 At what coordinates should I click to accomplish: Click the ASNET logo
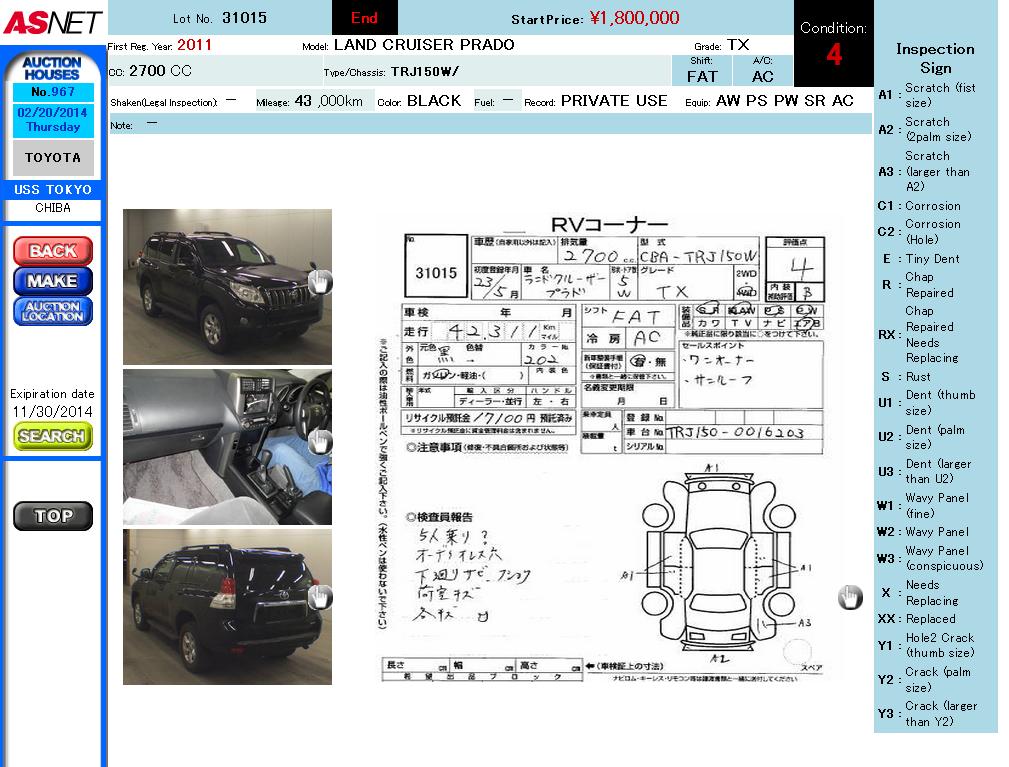click(x=52, y=21)
